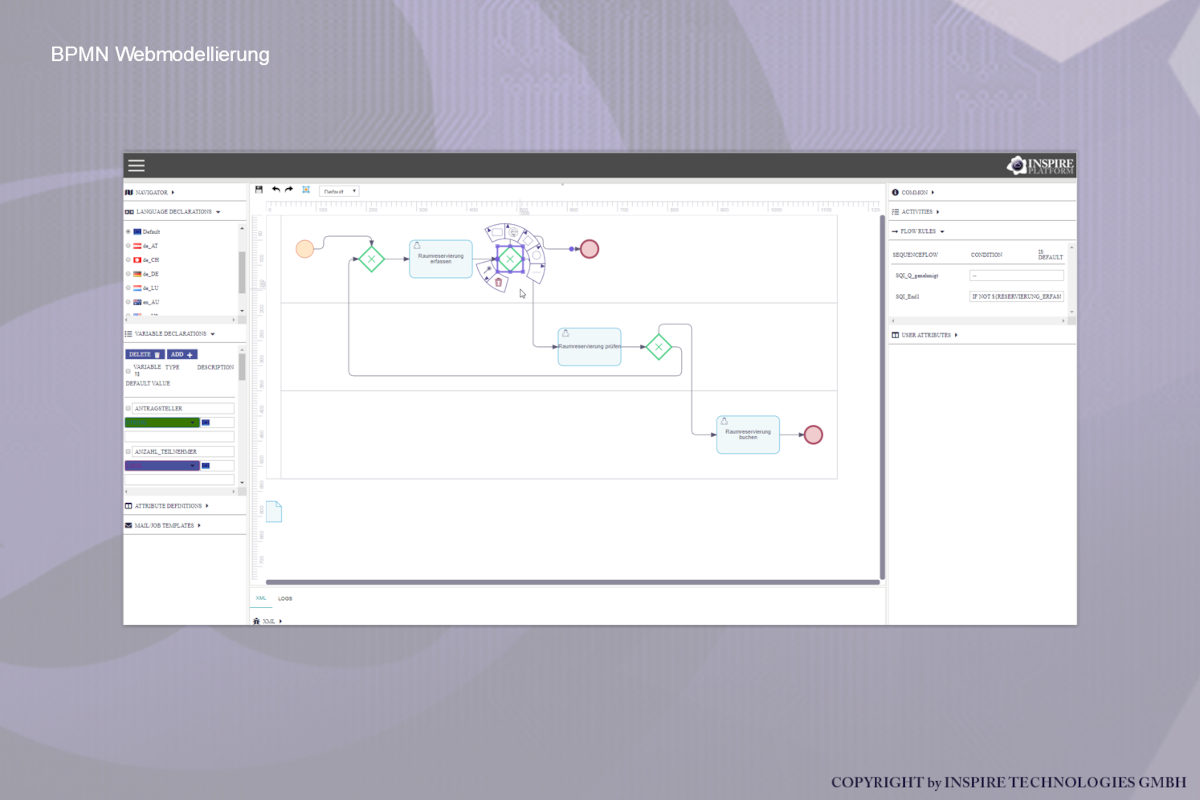Append an end event using the context pad circle
Viewport: 1200px width, 800px height.
[537, 255]
